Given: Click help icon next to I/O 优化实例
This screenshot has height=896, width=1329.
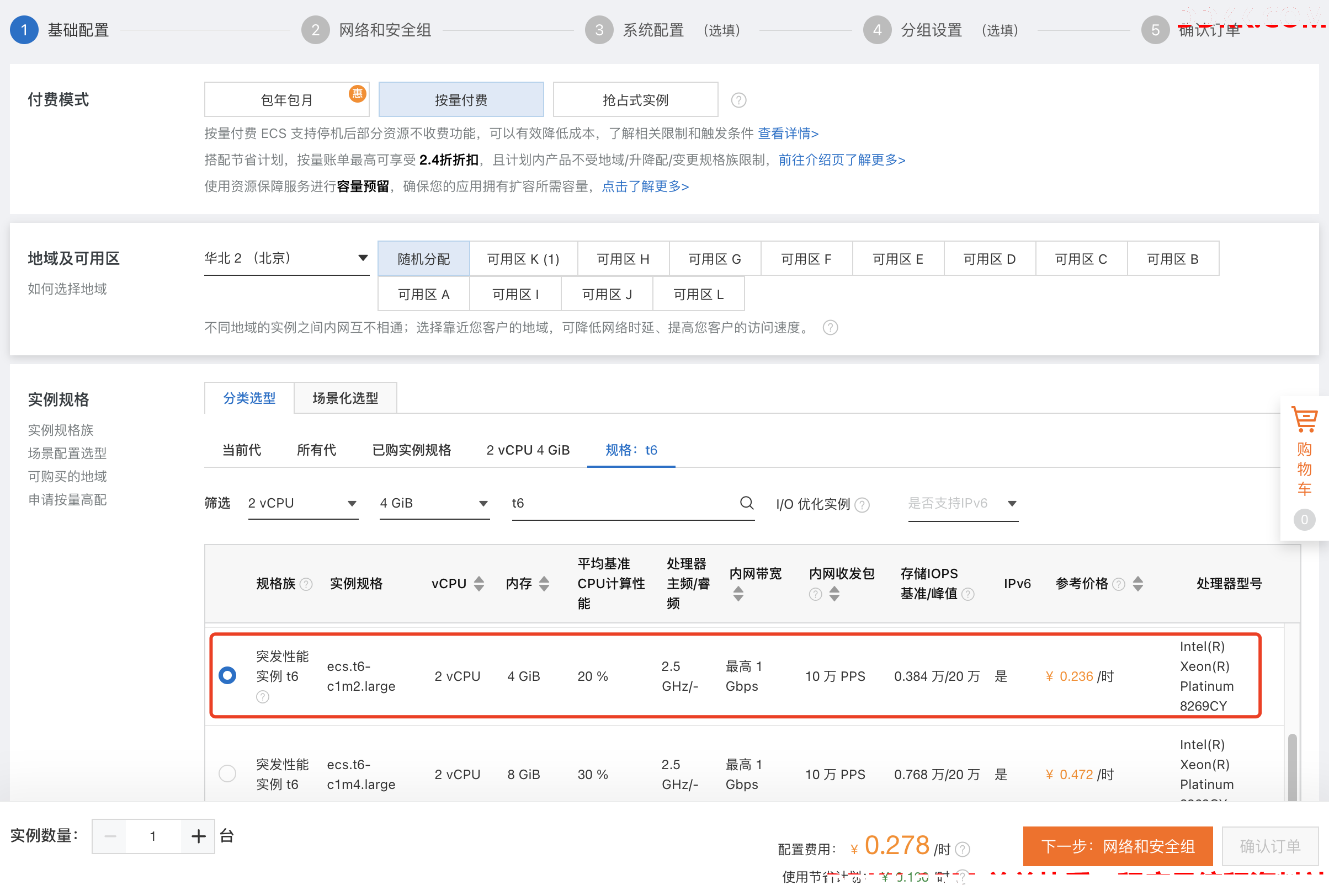Looking at the screenshot, I should 862,505.
